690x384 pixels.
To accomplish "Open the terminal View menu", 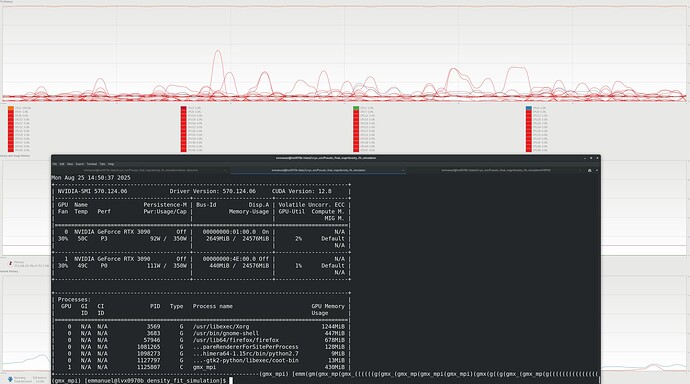I will tap(70, 164).
